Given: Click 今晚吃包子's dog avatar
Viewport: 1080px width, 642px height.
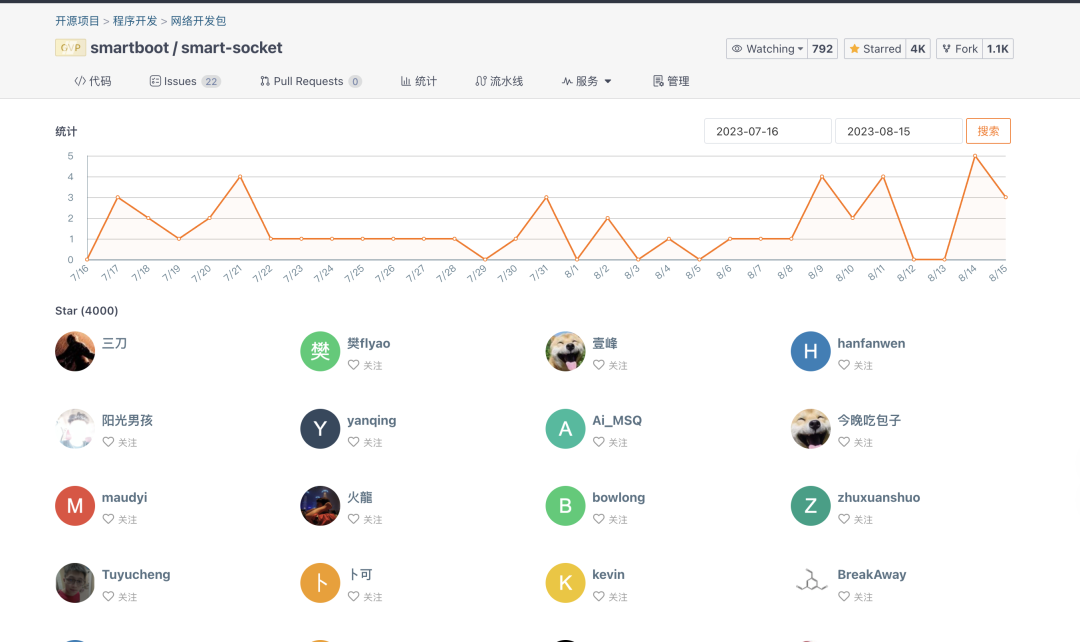Looking at the screenshot, I should click(811, 428).
